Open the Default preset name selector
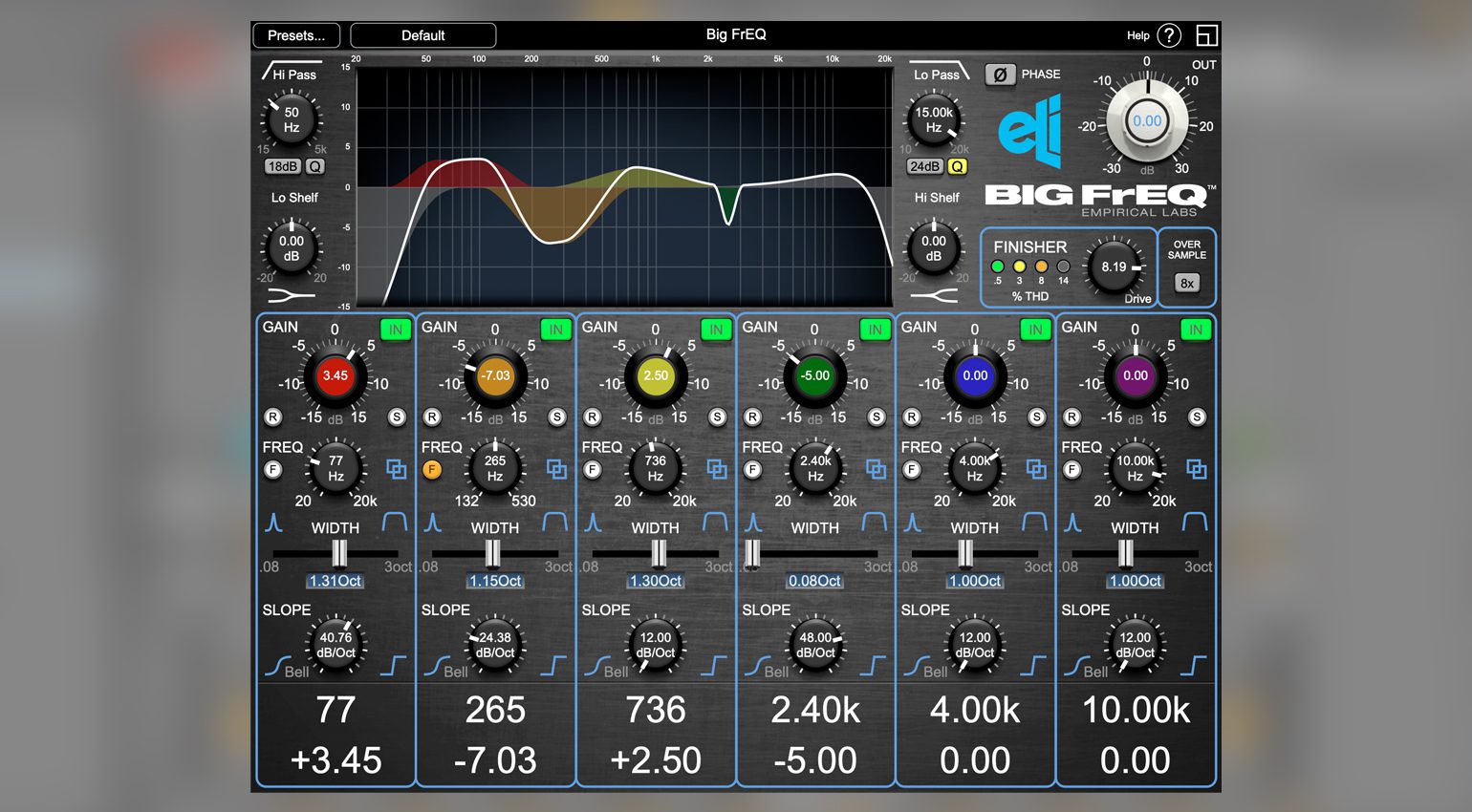Screen dimensions: 1472x812 click(422, 35)
